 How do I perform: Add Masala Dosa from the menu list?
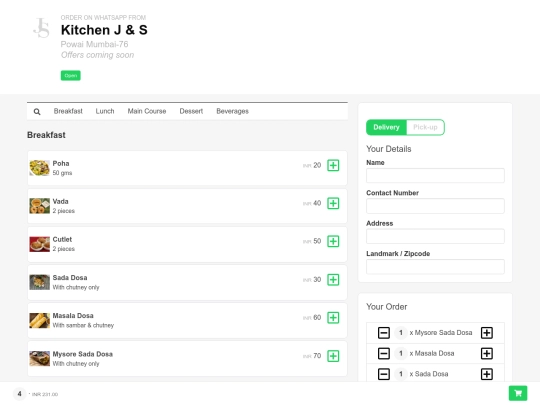(x=333, y=318)
